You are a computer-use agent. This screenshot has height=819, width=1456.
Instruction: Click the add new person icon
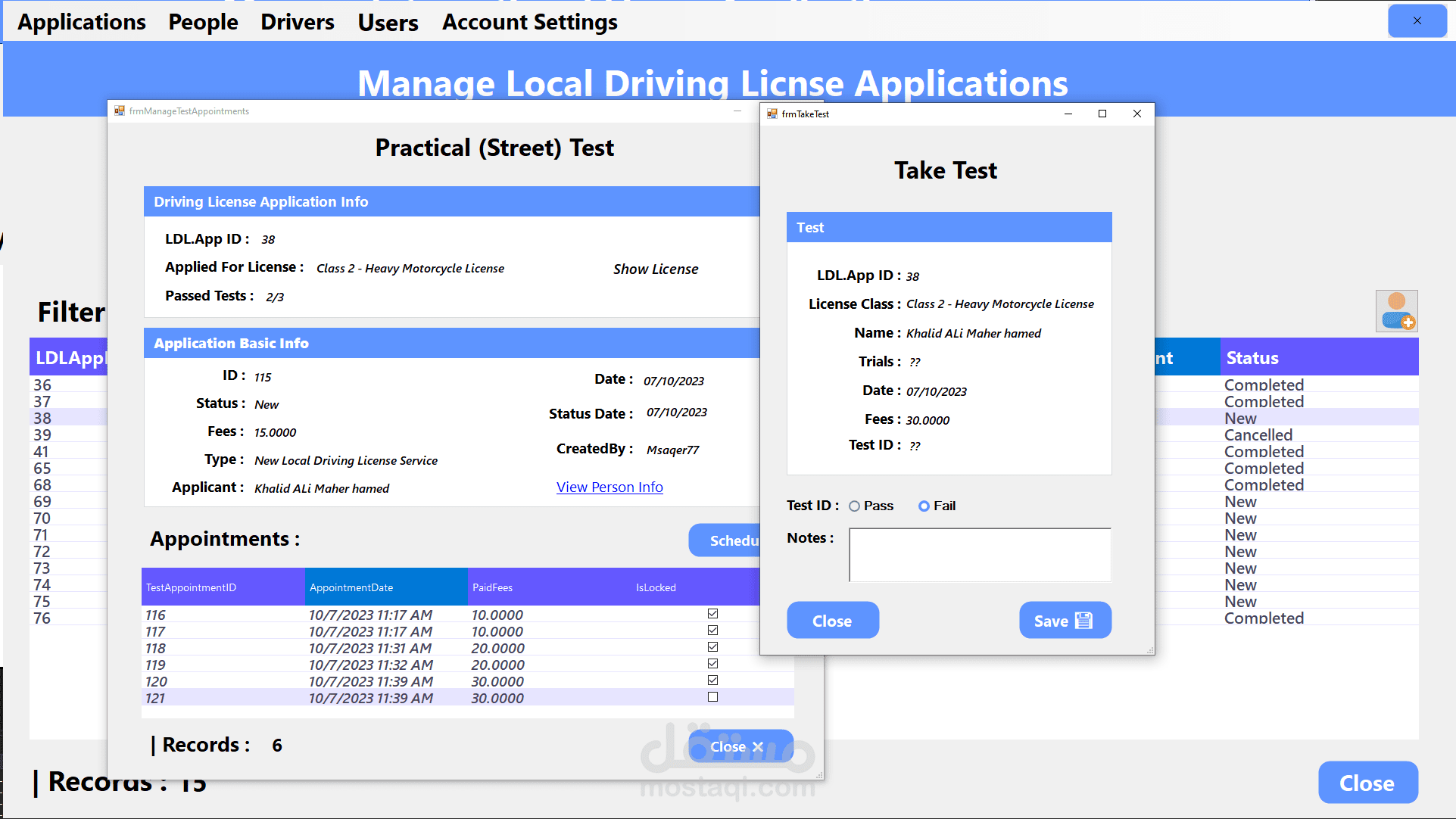[x=1396, y=311]
